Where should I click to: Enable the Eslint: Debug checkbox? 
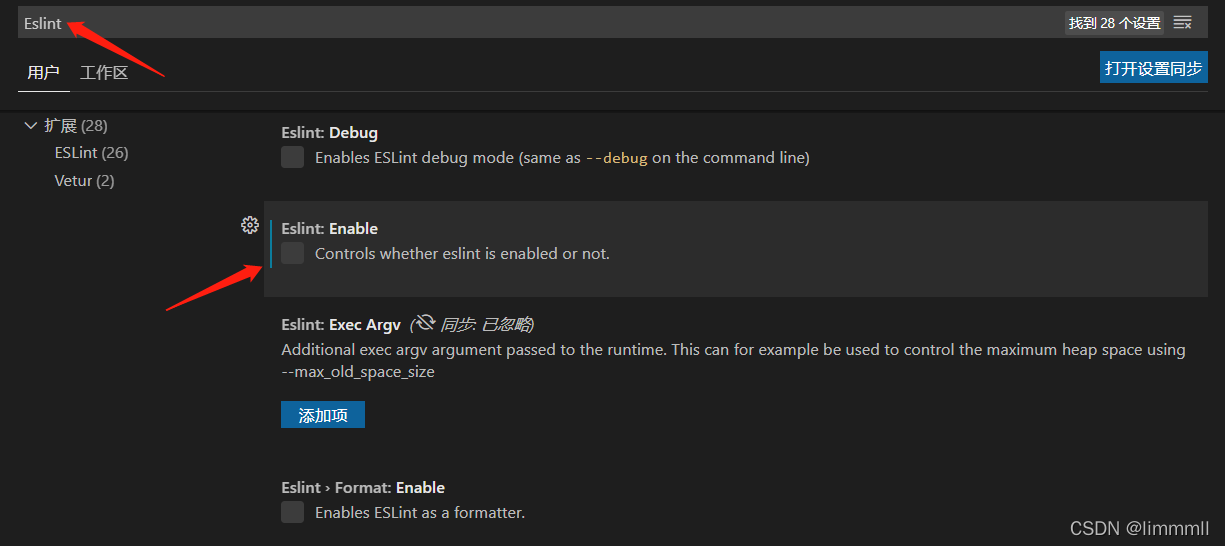292,157
